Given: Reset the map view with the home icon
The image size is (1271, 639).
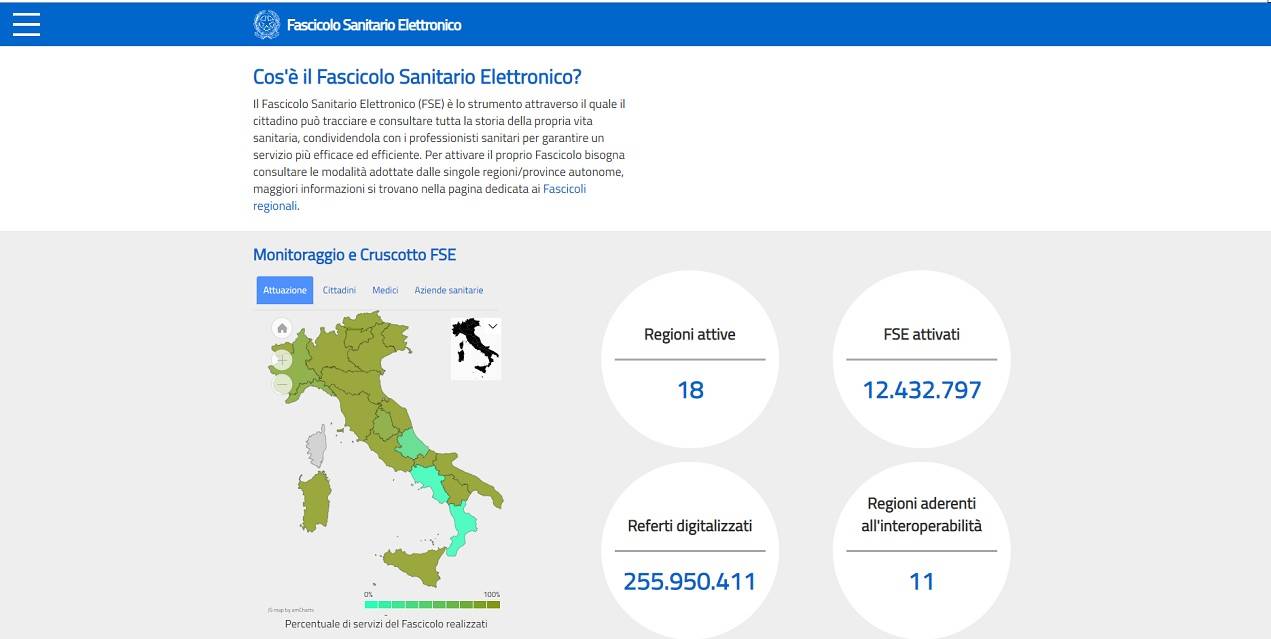Looking at the screenshot, I should 281,326.
